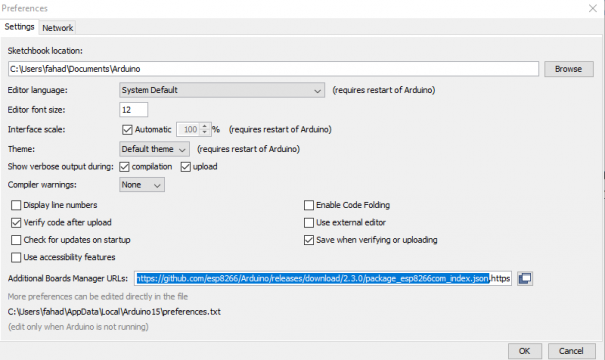Select the Settings tab
The image size is (605, 360).
tap(19, 27)
